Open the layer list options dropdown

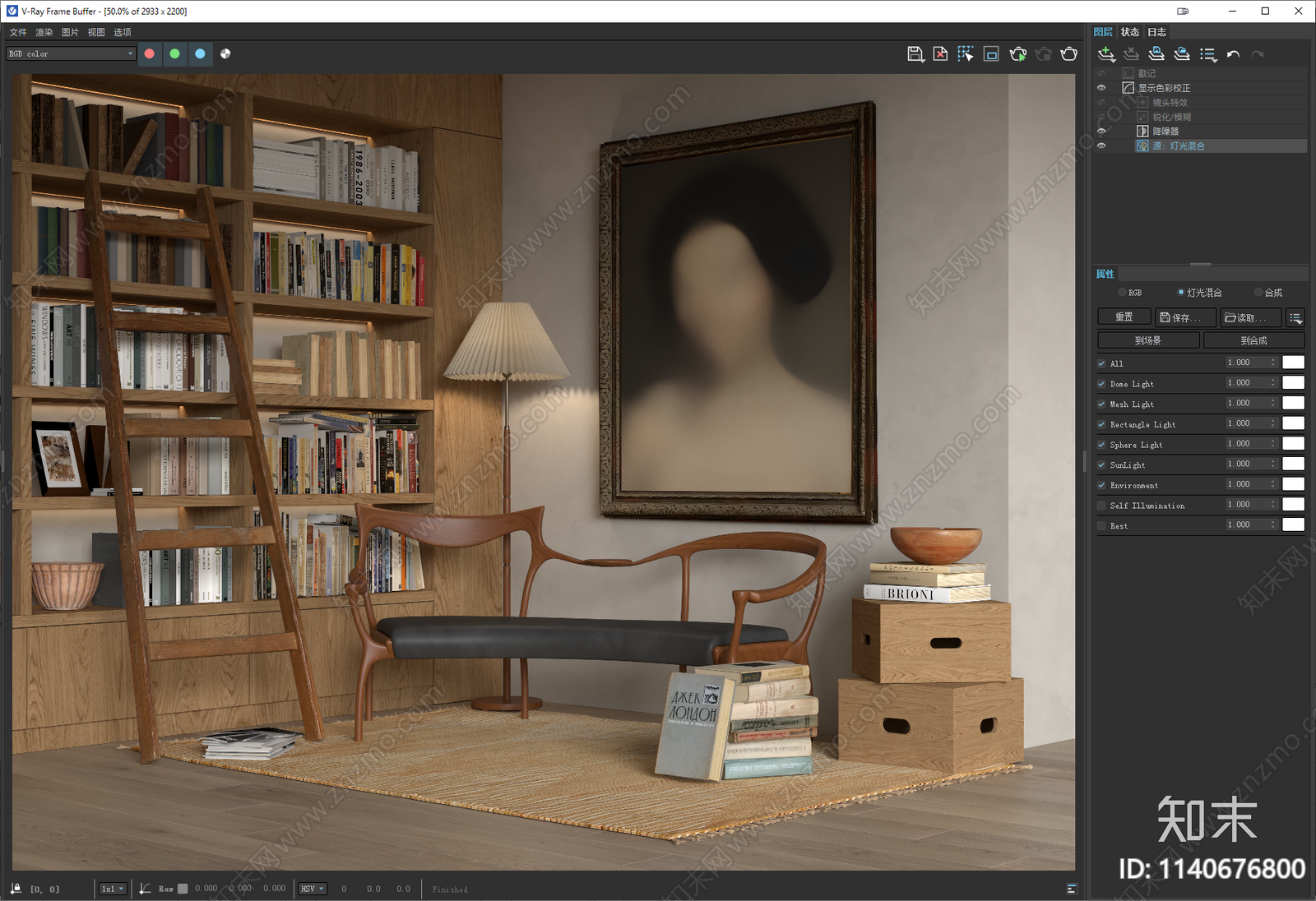point(1207,54)
